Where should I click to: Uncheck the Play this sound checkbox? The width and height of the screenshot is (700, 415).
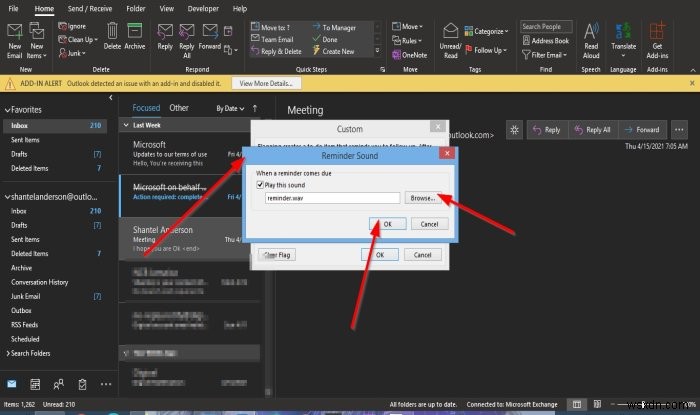tap(260, 185)
